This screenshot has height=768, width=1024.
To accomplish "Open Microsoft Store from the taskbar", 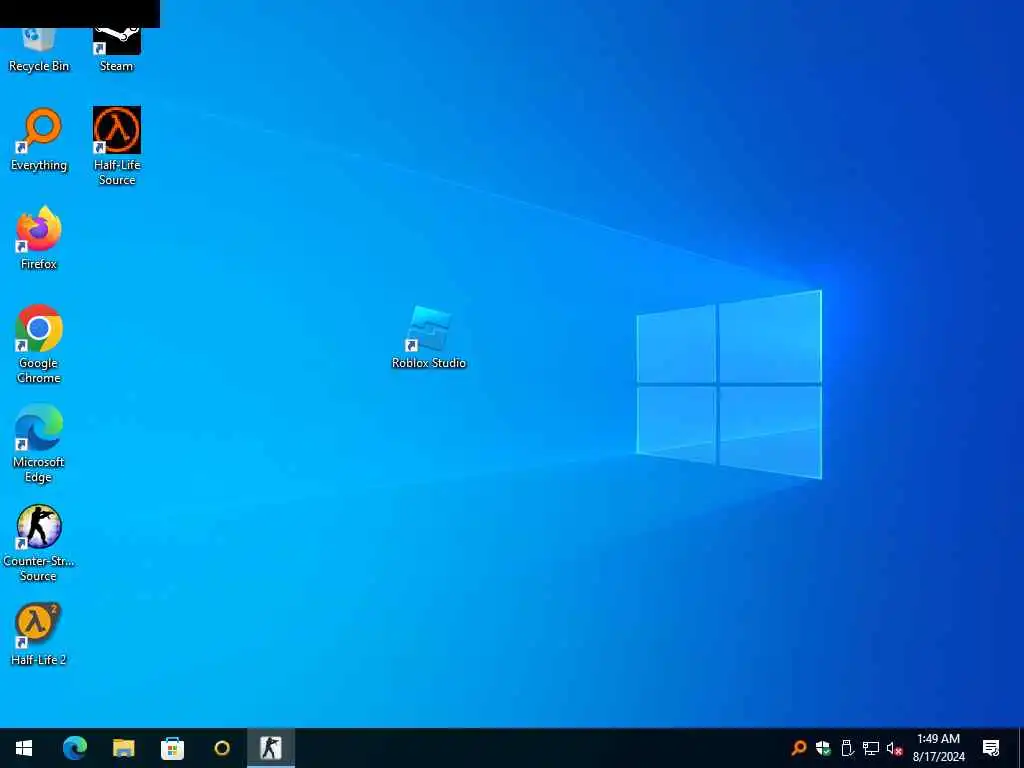I will coord(172,748).
